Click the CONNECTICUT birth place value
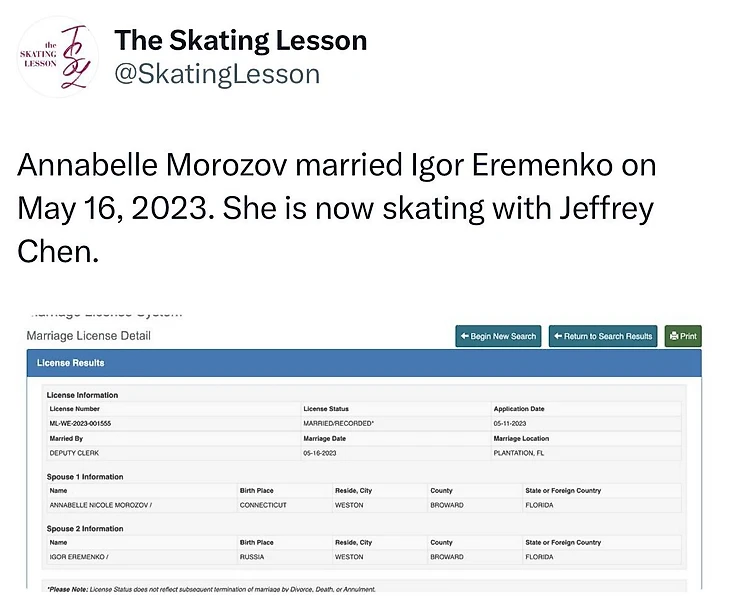The image size is (730, 596). [263, 505]
